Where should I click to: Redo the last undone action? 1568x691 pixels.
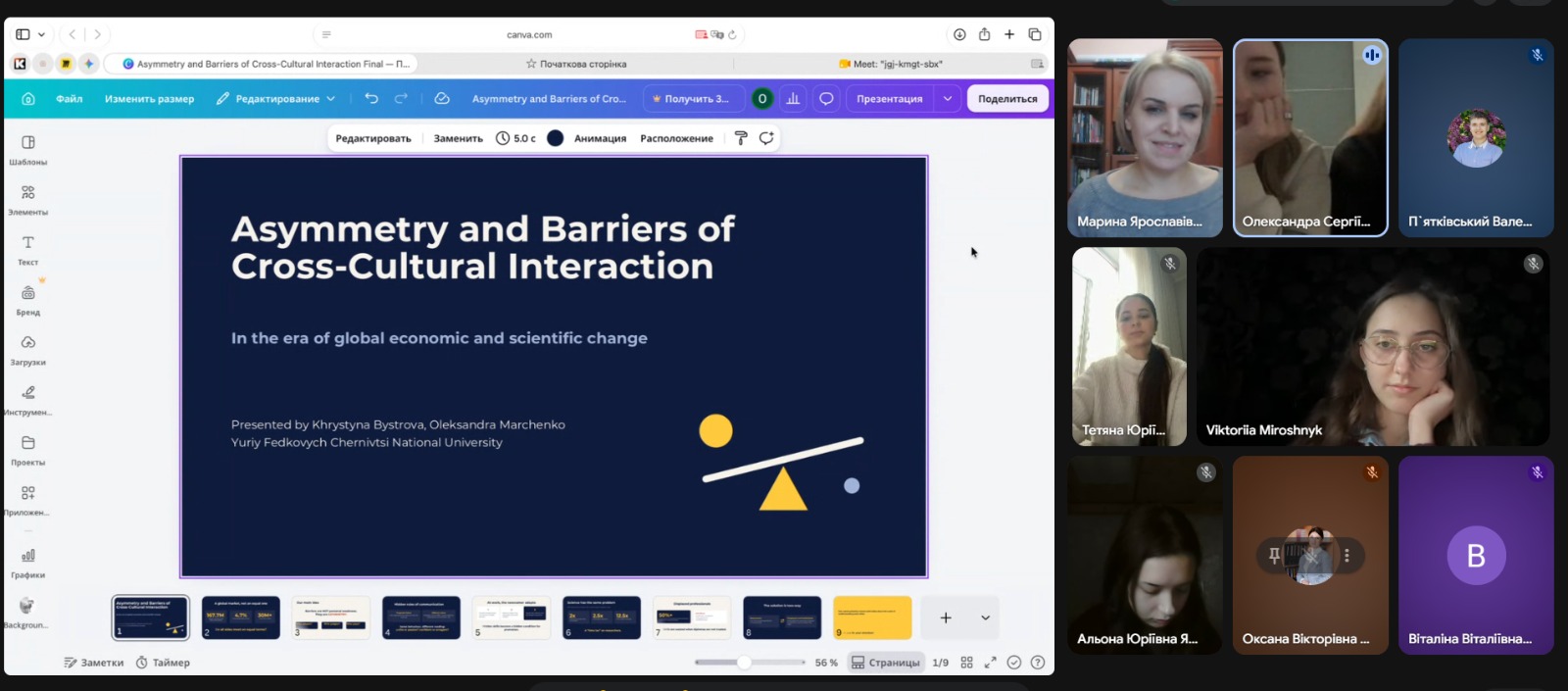401,98
